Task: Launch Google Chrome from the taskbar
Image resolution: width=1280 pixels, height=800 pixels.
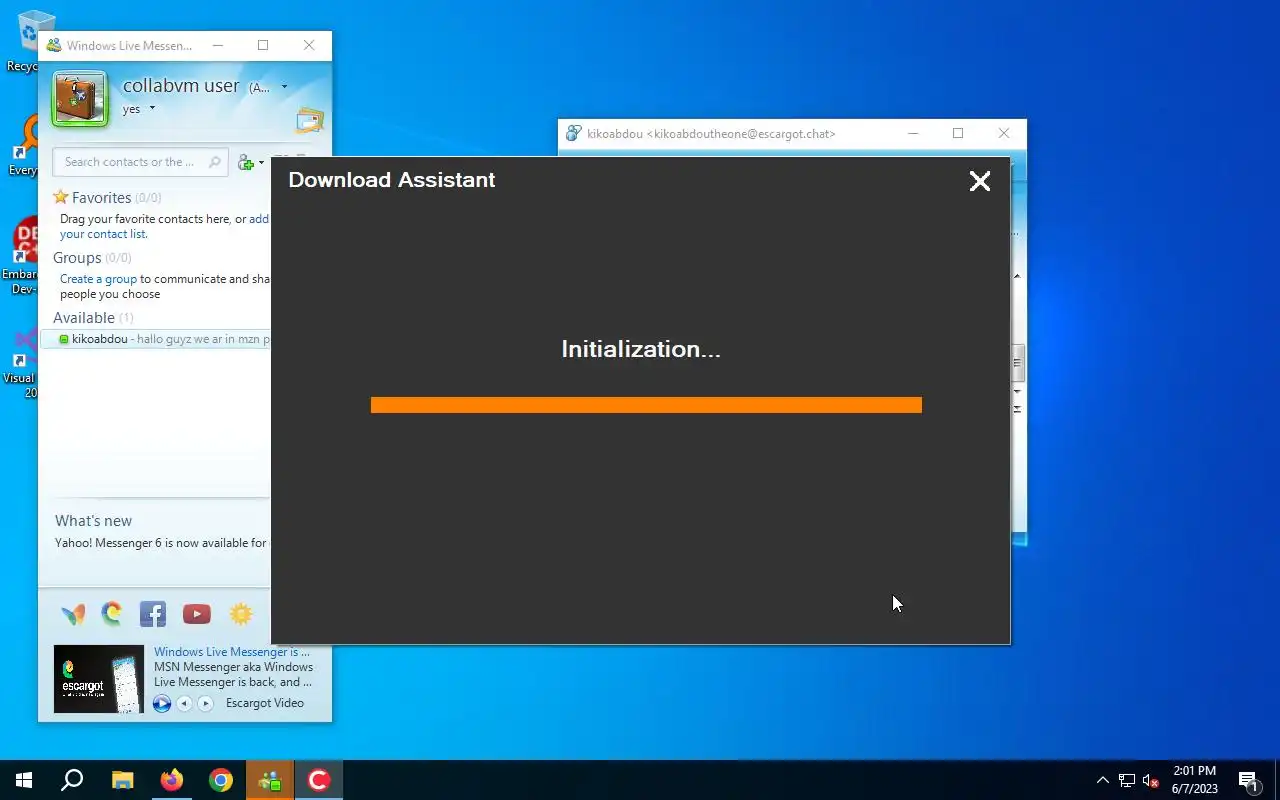Action: [x=220, y=780]
